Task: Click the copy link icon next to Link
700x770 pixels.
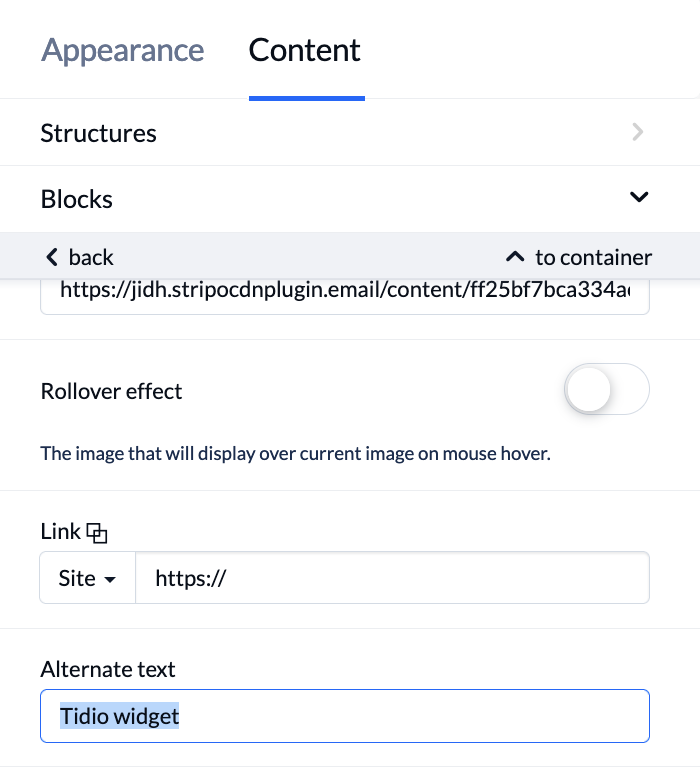Action: tap(97, 533)
